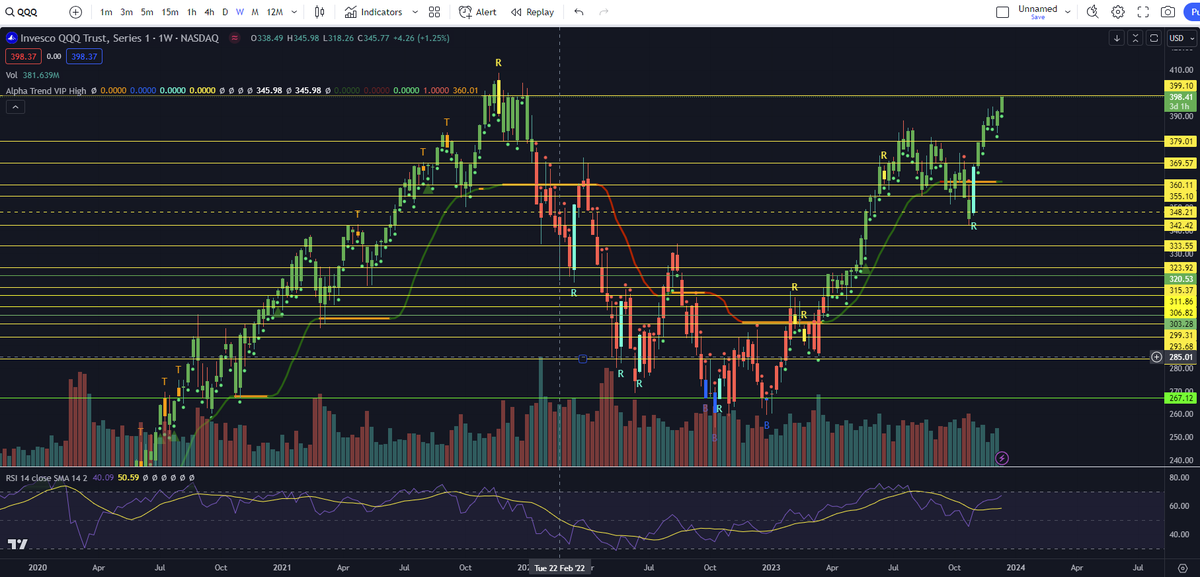Open the candlestick chart type selector
Viewport: 1200px width, 577px height.
coord(319,12)
